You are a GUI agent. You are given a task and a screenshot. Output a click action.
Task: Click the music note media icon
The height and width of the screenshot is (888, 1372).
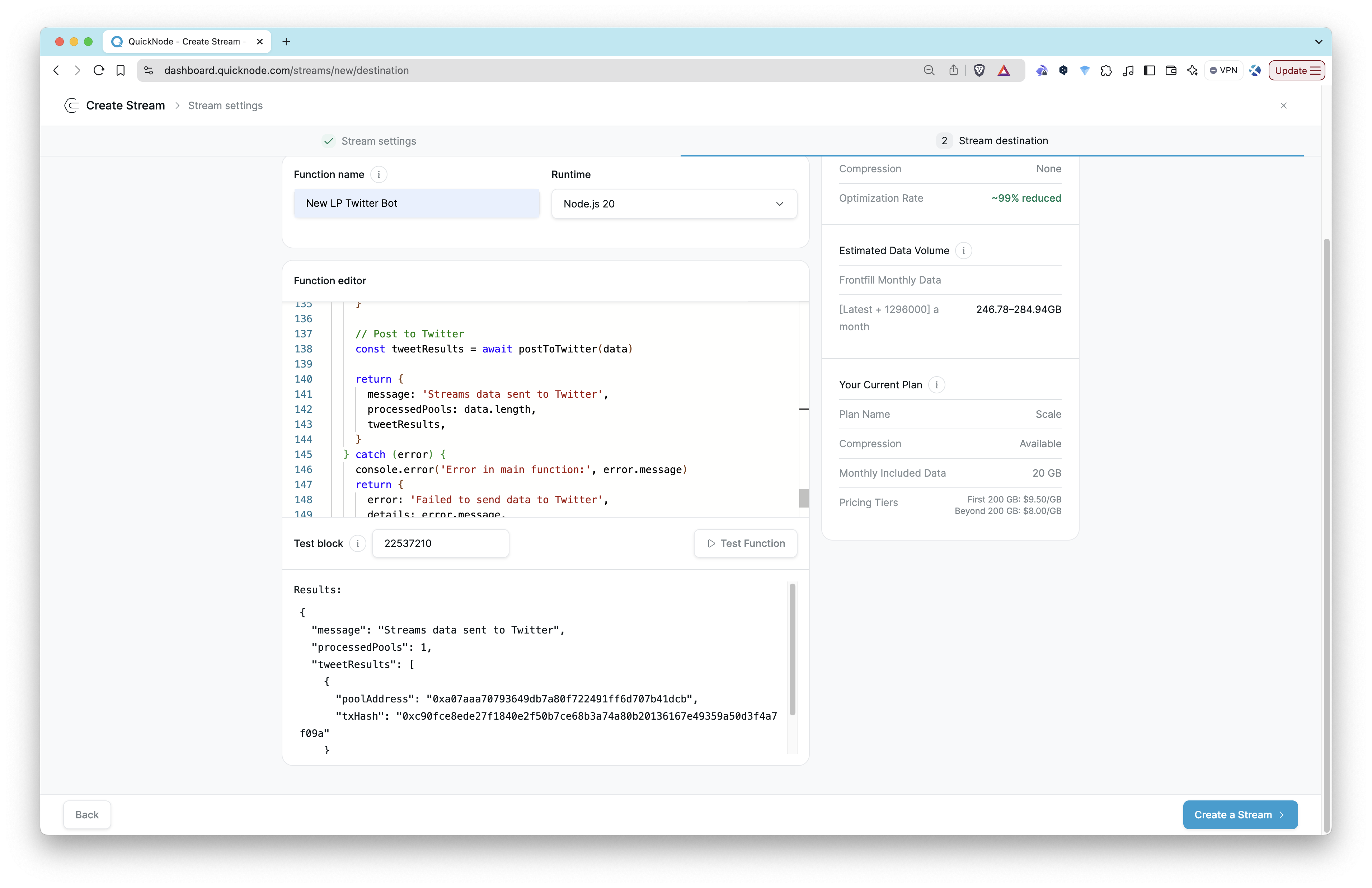point(1128,70)
